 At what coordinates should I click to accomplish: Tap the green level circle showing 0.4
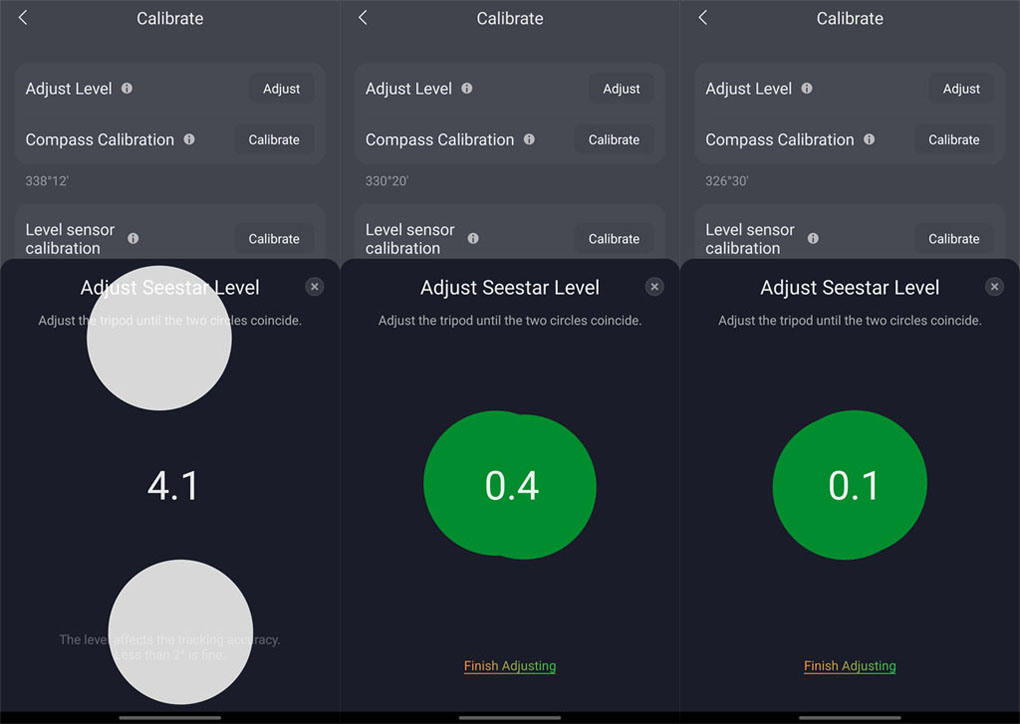(x=510, y=486)
